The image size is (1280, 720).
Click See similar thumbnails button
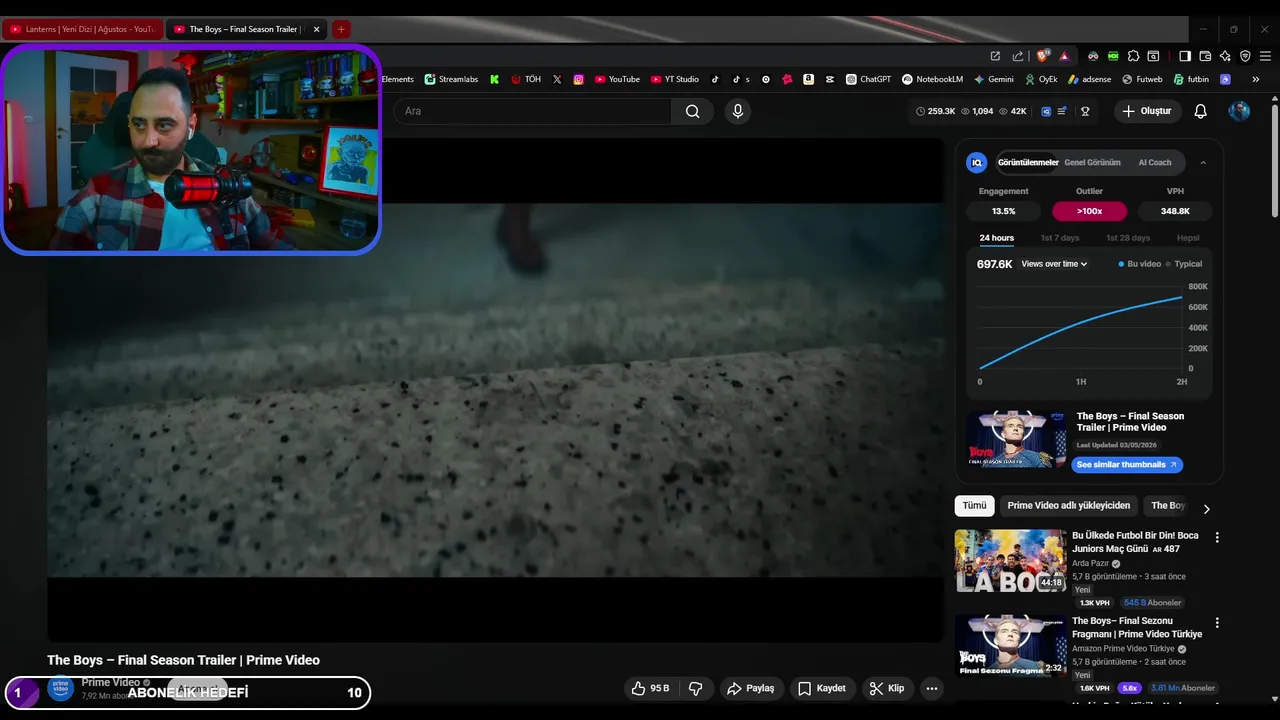tap(1127, 465)
